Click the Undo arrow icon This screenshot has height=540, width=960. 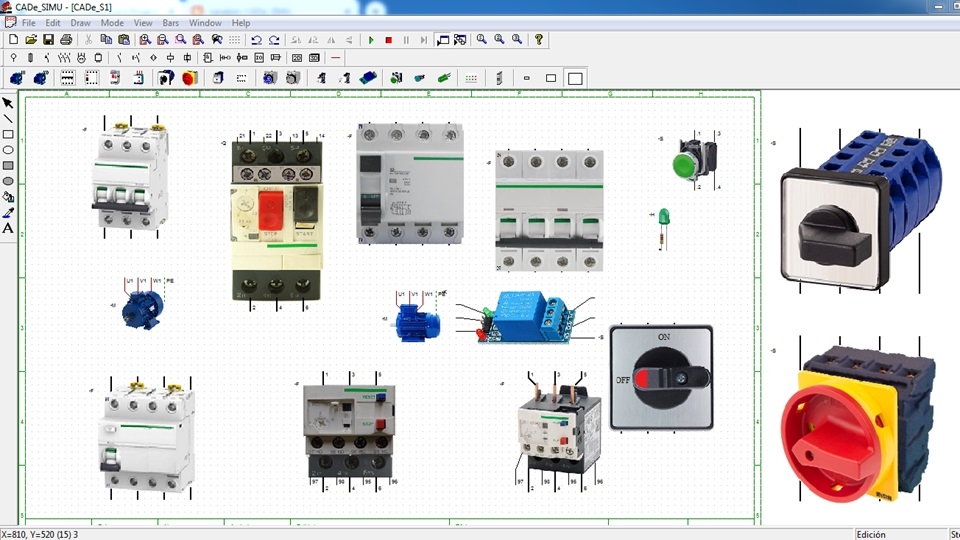[257, 40]
